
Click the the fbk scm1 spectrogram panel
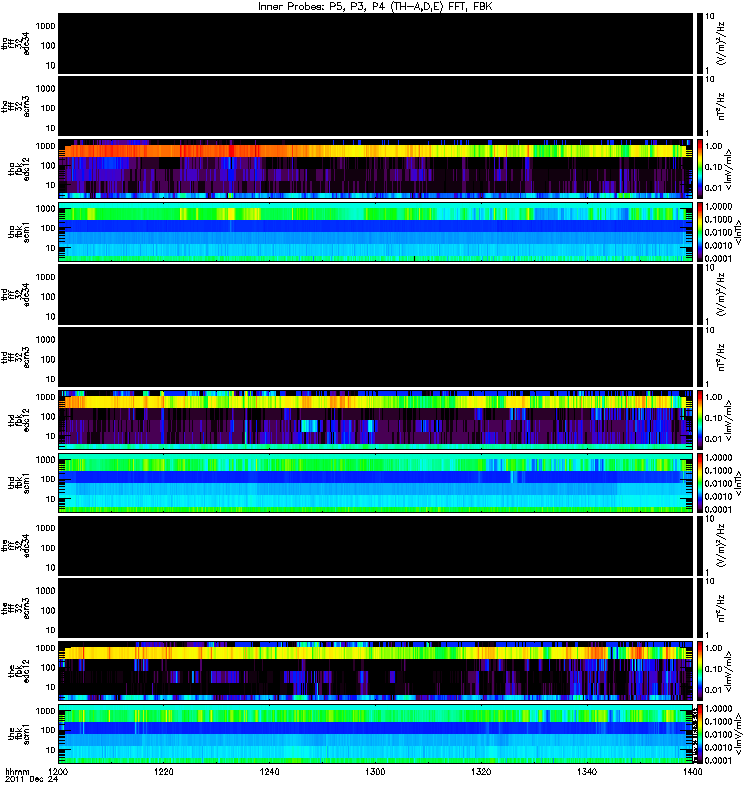376,734
